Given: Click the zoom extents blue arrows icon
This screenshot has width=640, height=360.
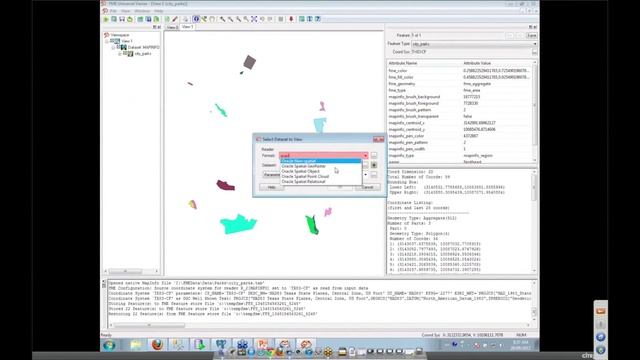Looking at the screenshot, I should pyautogui.click(x=254, y=19).
